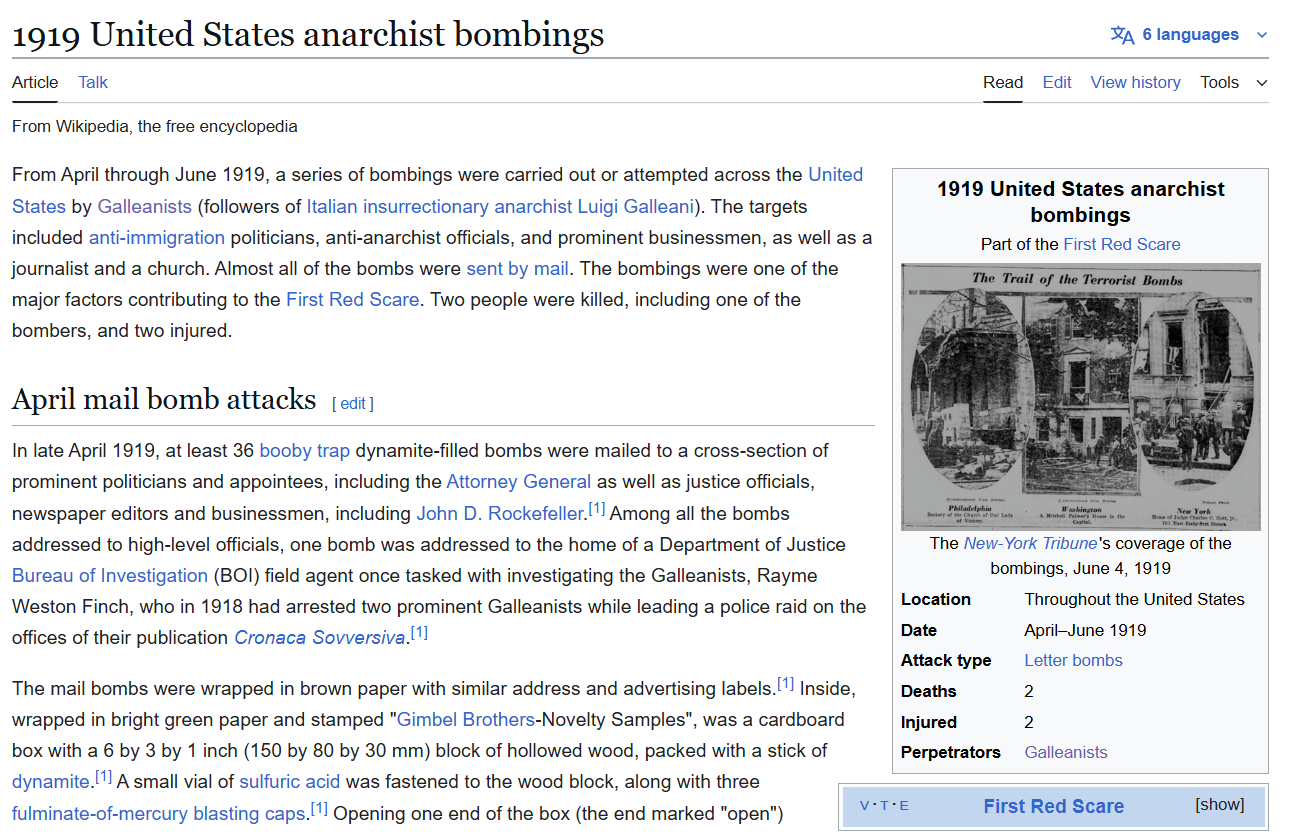Click the Location label in the infobox
The height and width of the screenshot is (836, 1306).
click(936, 599)
